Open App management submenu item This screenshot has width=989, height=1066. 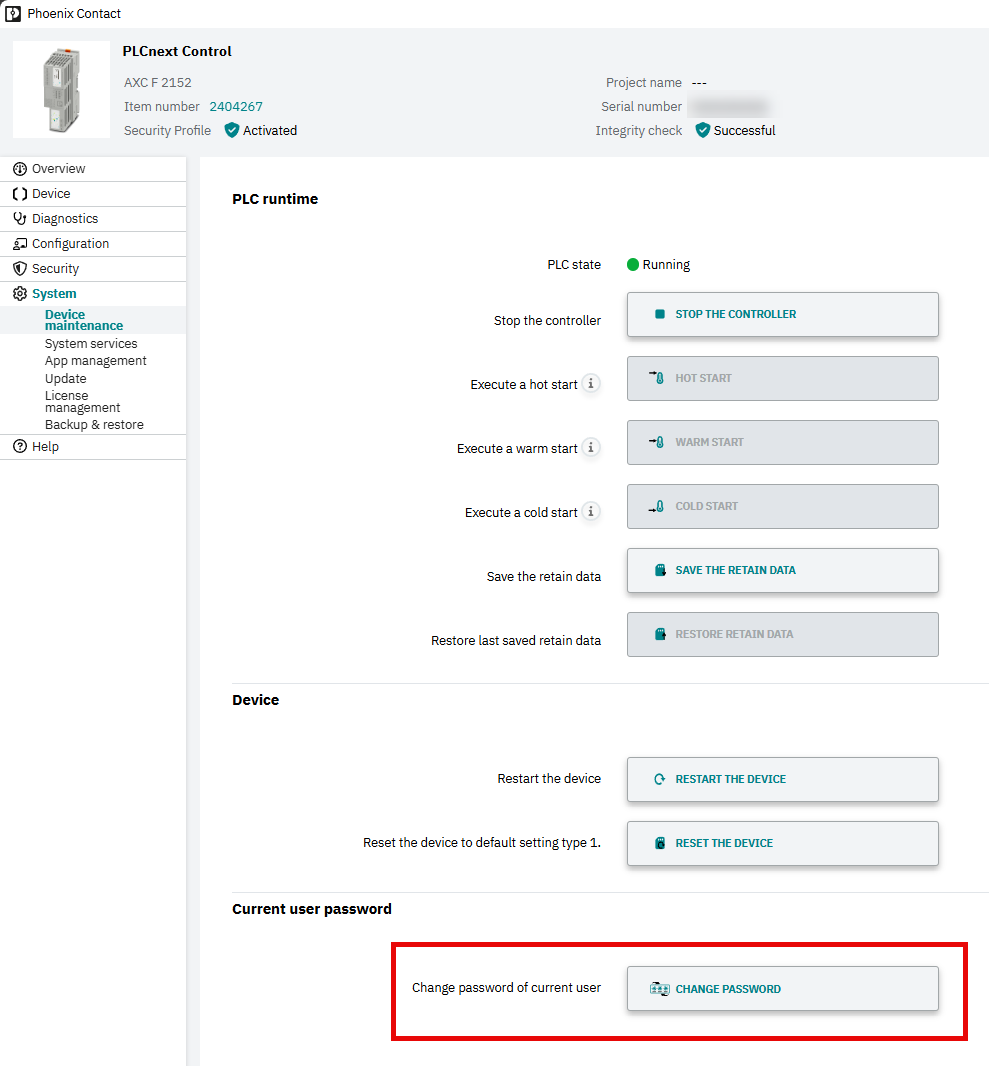tap(95, 361)
